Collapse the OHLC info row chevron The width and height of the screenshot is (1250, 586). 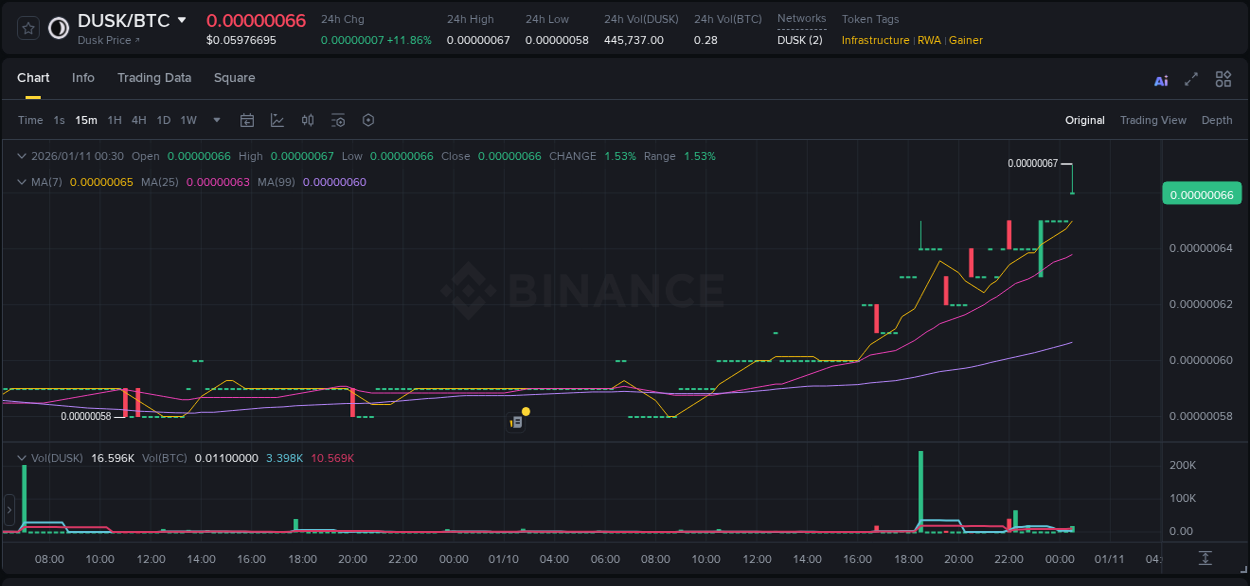point(22,156)
